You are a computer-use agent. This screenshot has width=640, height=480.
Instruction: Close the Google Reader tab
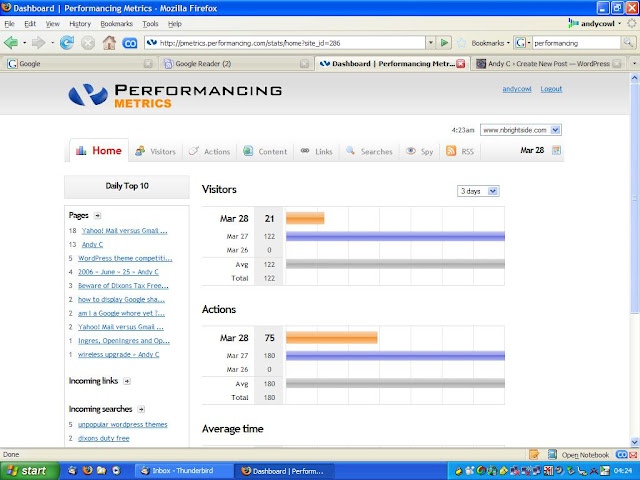click(304, 64)
